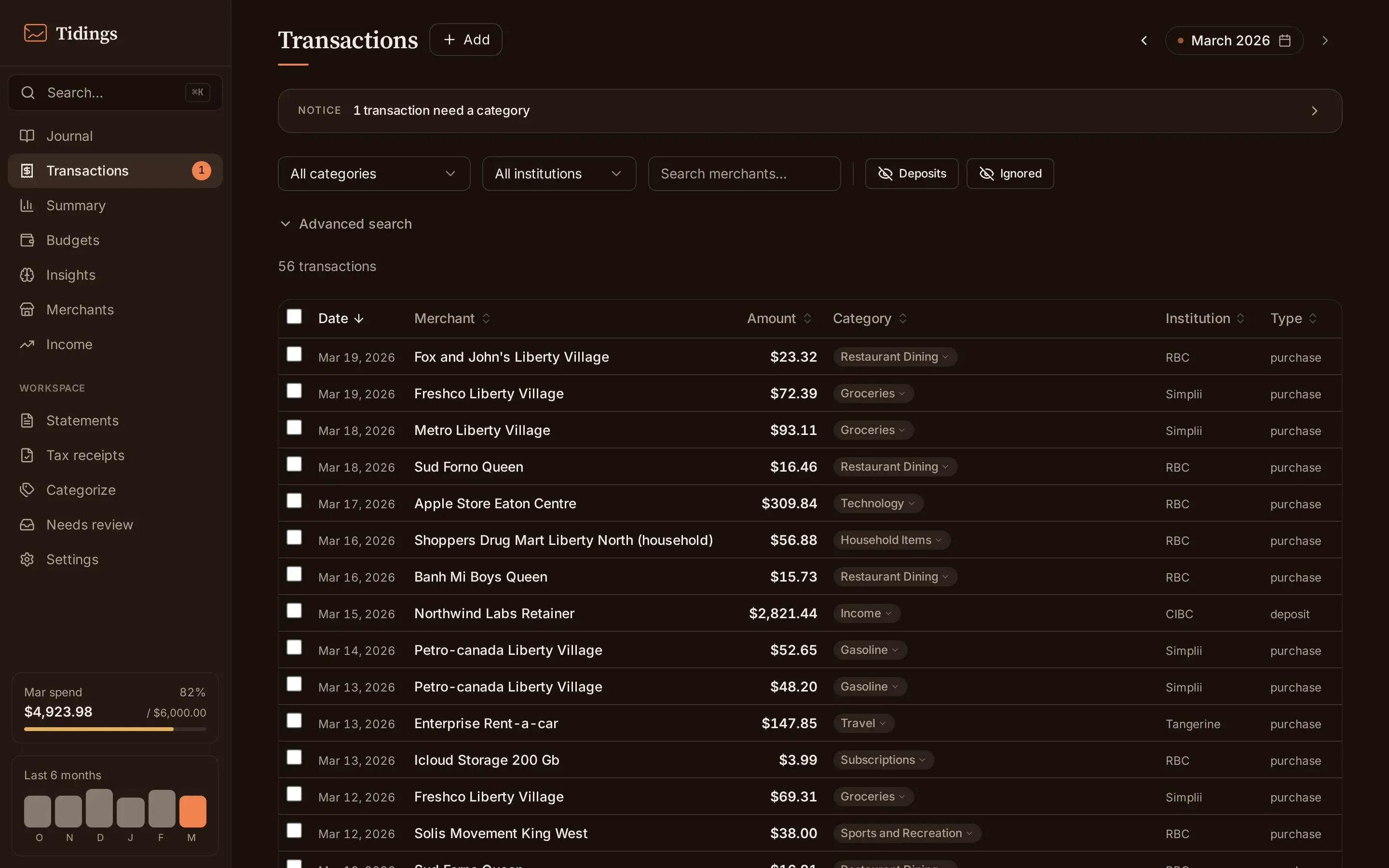Viewport: 1389px width, 868px height.
Task: Open the Income category dropdown for Northwind
Action: (867, 613)
